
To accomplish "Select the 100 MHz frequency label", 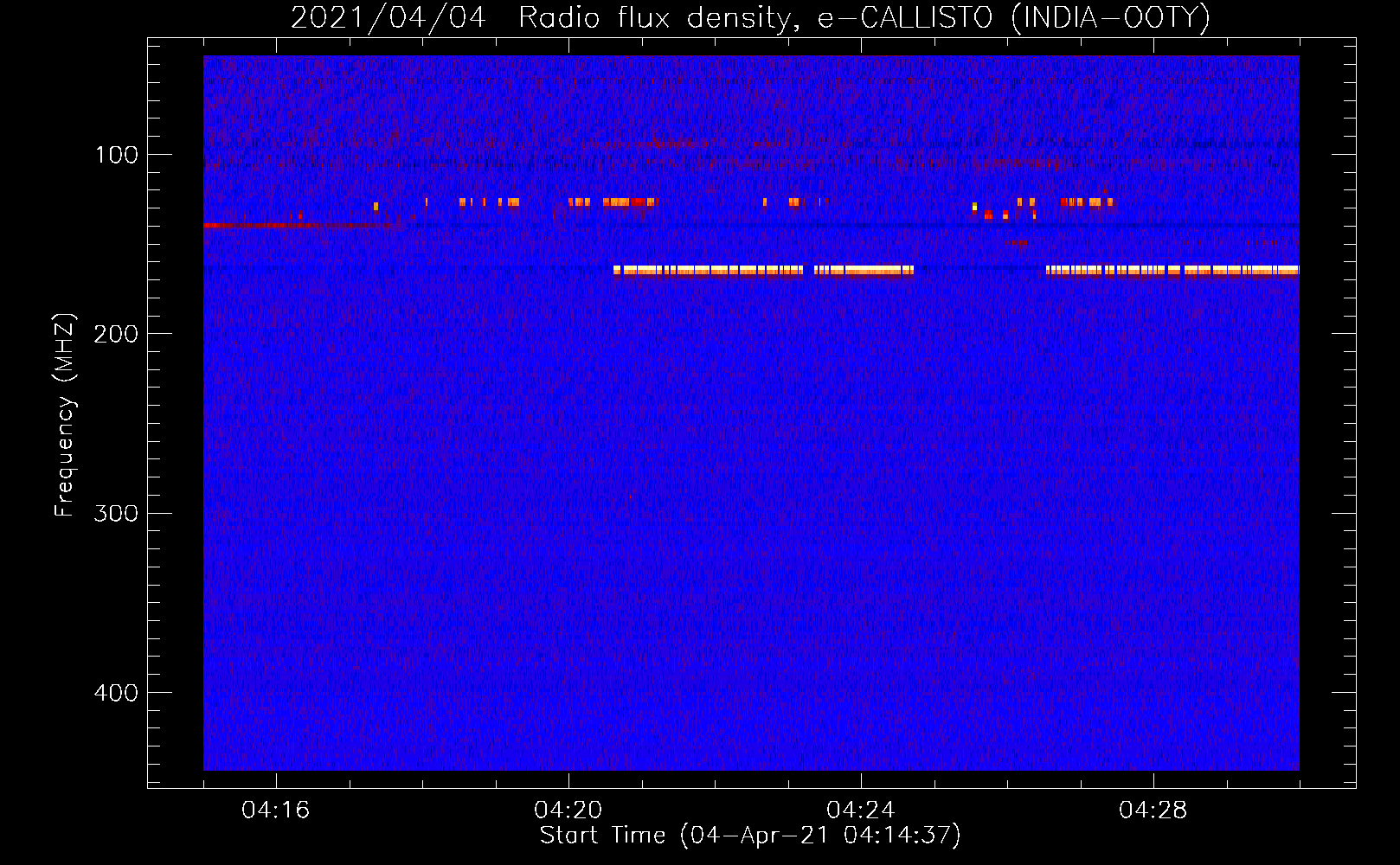I will click(117, 155).
